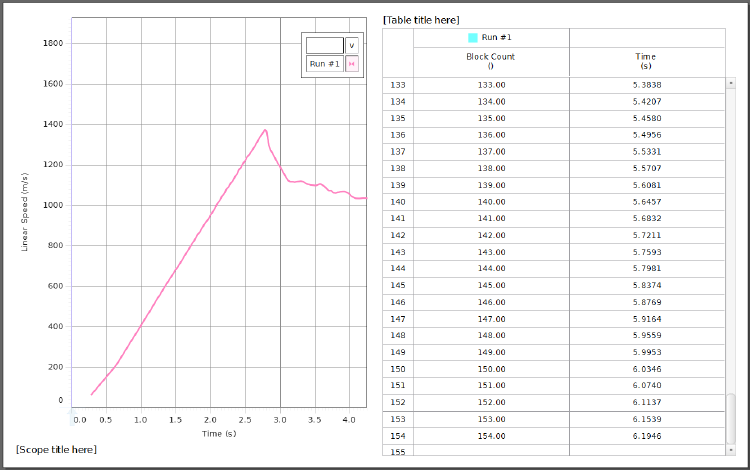Click the 'Run #1' label in the table header
The width and height of the screenshot is (750, 470).
click(496, 37)
